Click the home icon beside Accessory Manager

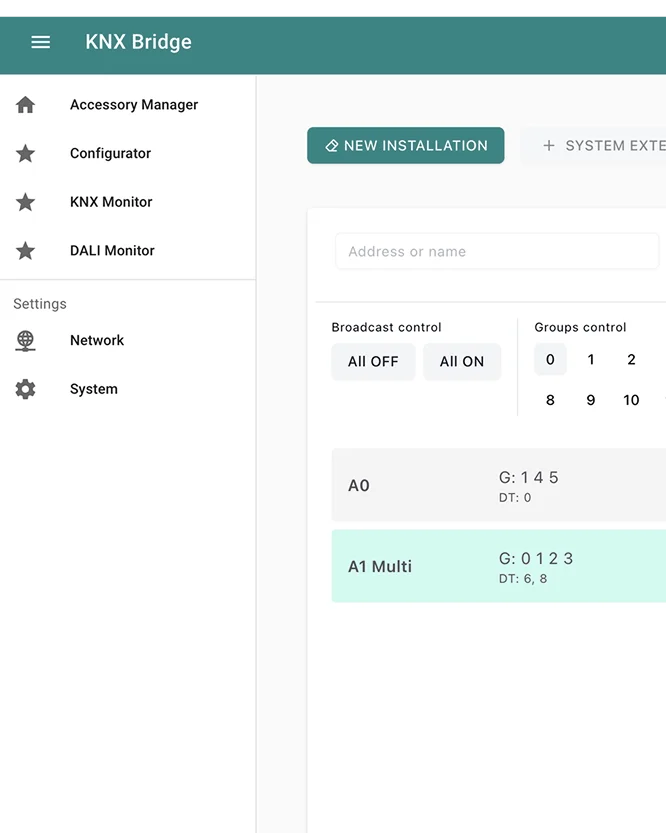(26, 105)
